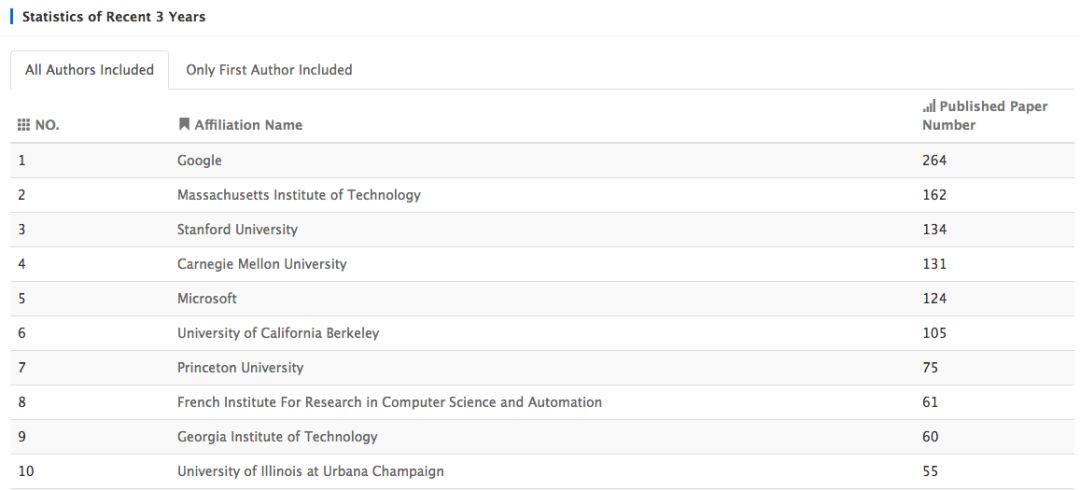The width and height of the screenshot is (1080, 490).
Task: Click Stanford University in the table
Action: tap(237, 229)
